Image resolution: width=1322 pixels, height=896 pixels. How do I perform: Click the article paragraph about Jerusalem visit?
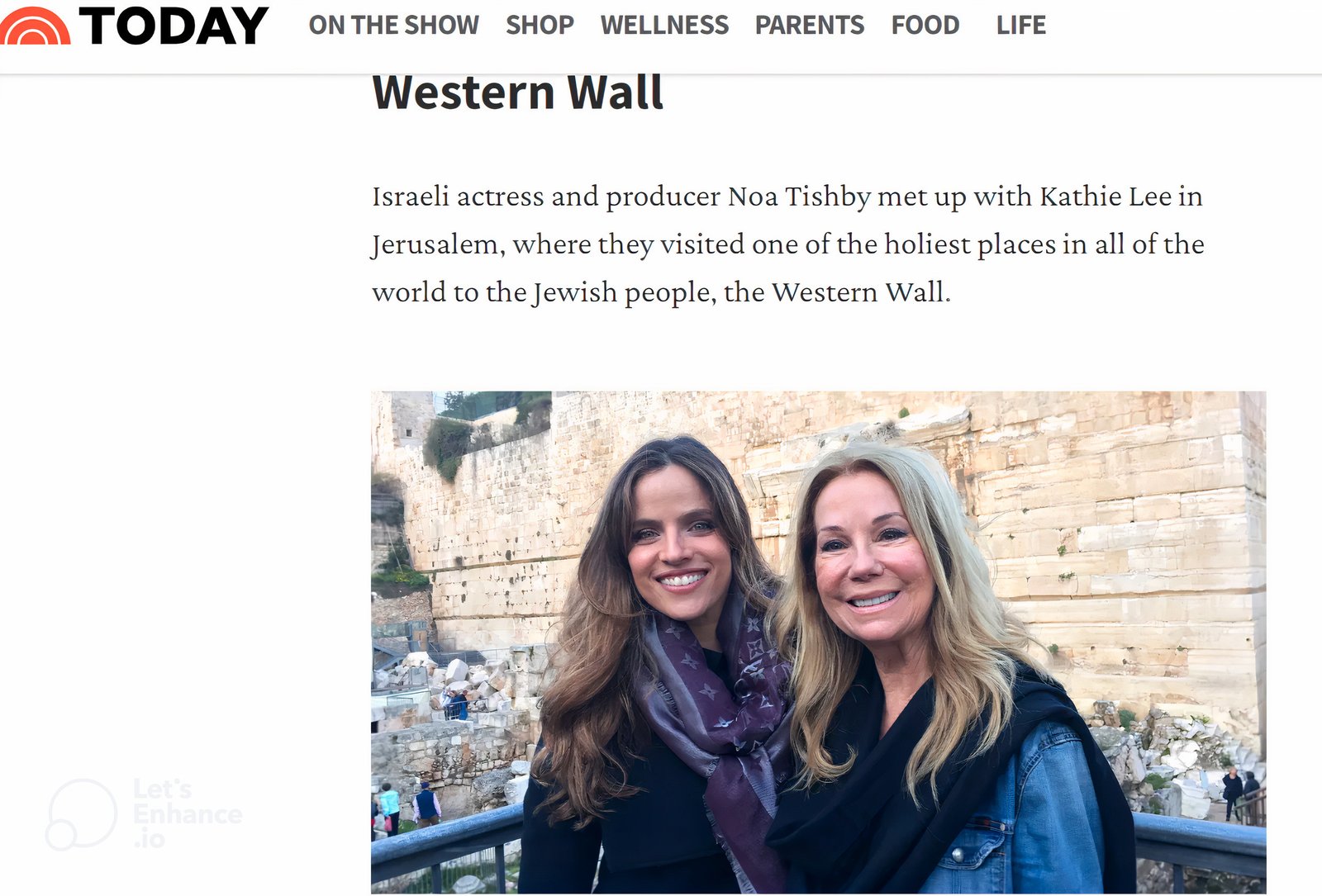point(787,244)
